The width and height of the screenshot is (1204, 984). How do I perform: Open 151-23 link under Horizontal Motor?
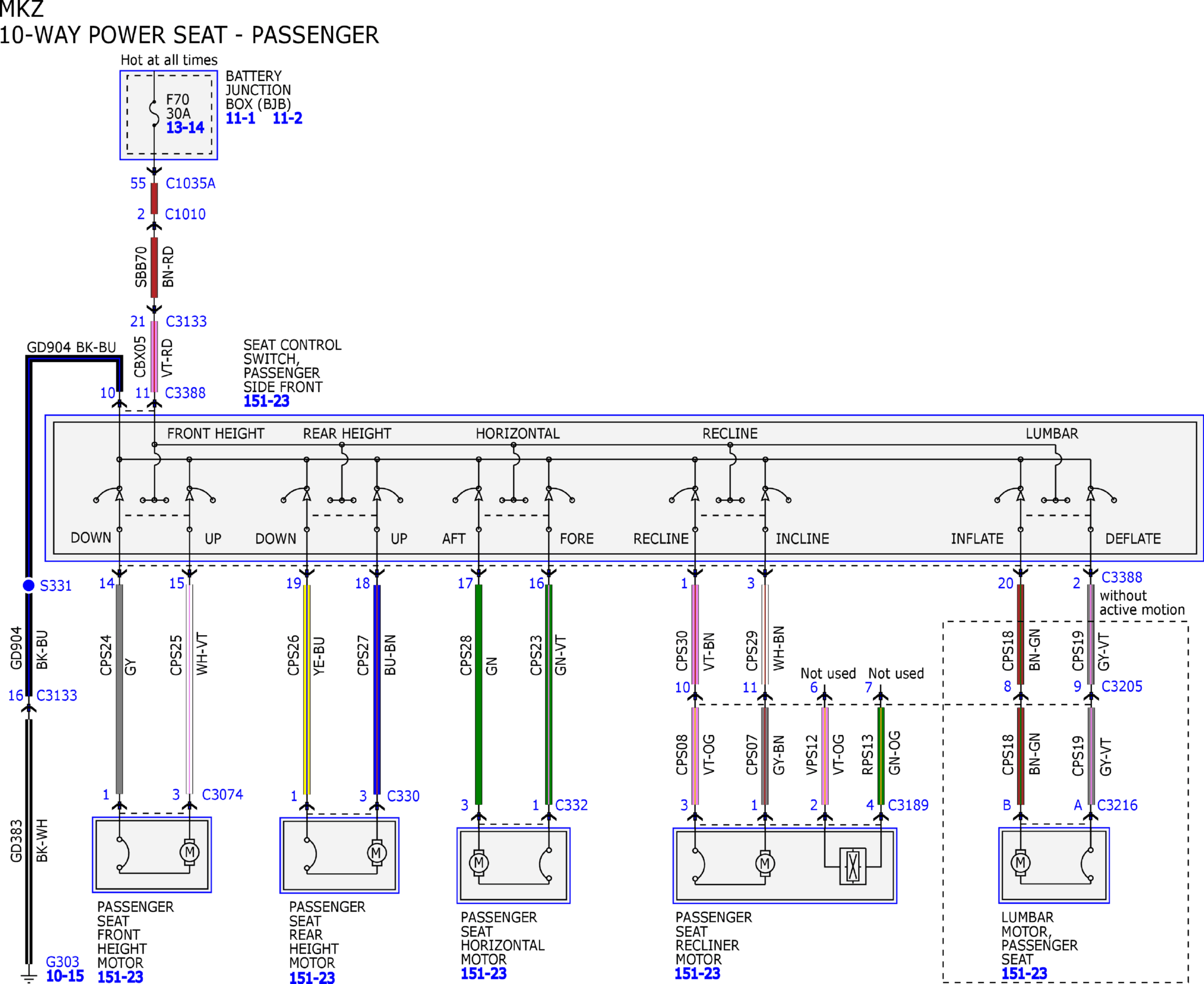[483, 974]
